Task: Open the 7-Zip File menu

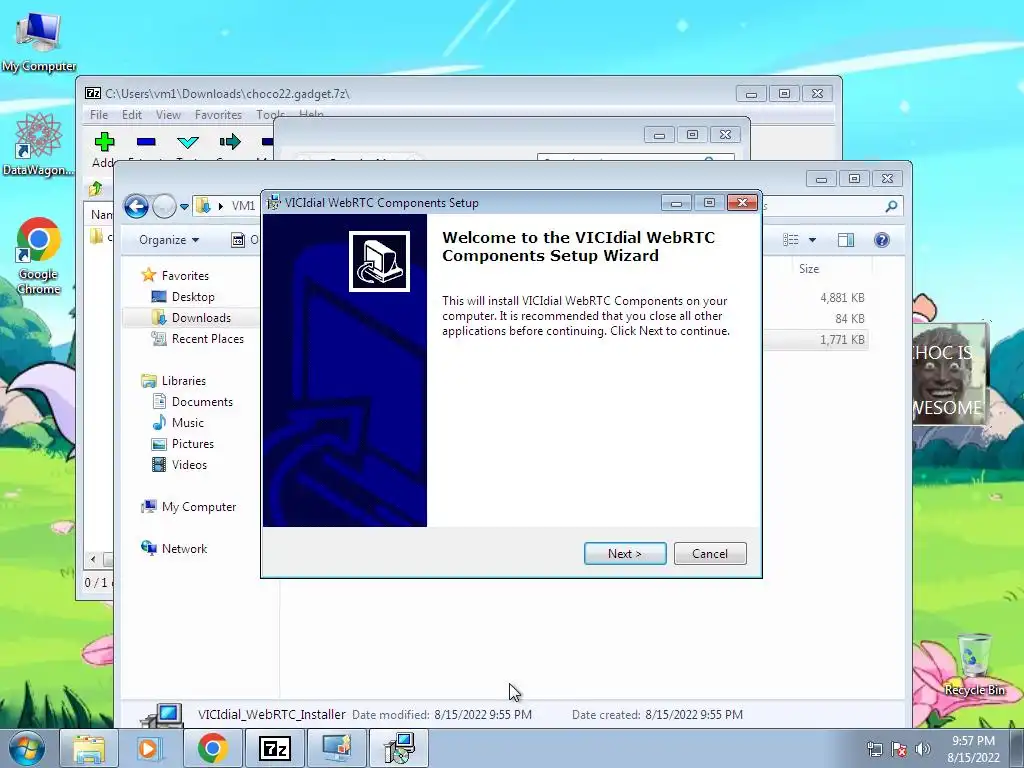Action: pyautogui.click(x=99, y=114)
